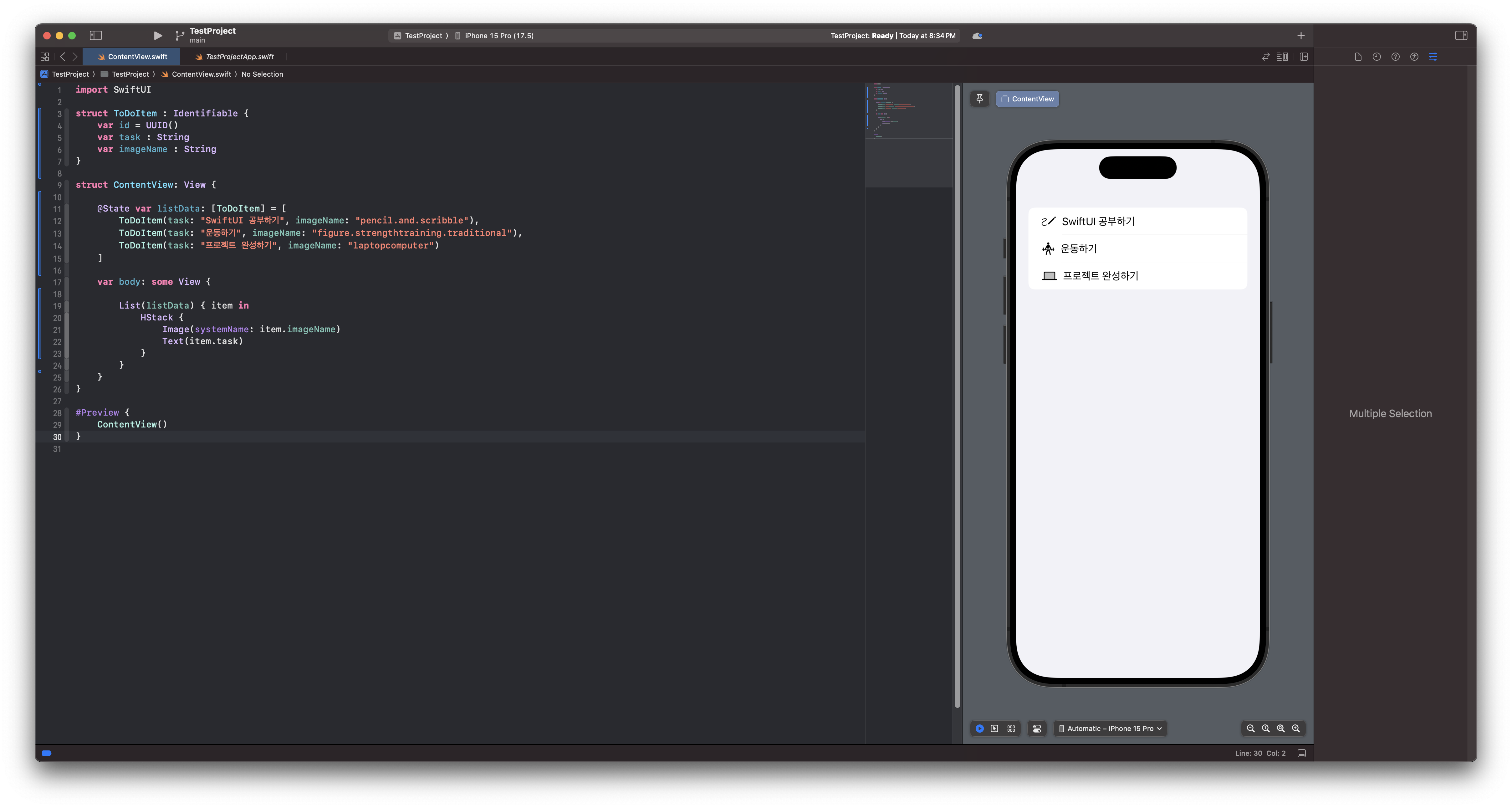Select the ContentView.swift tab
Image resolution: width=1512 pixels, height=808 pixels.
(137, 57)
